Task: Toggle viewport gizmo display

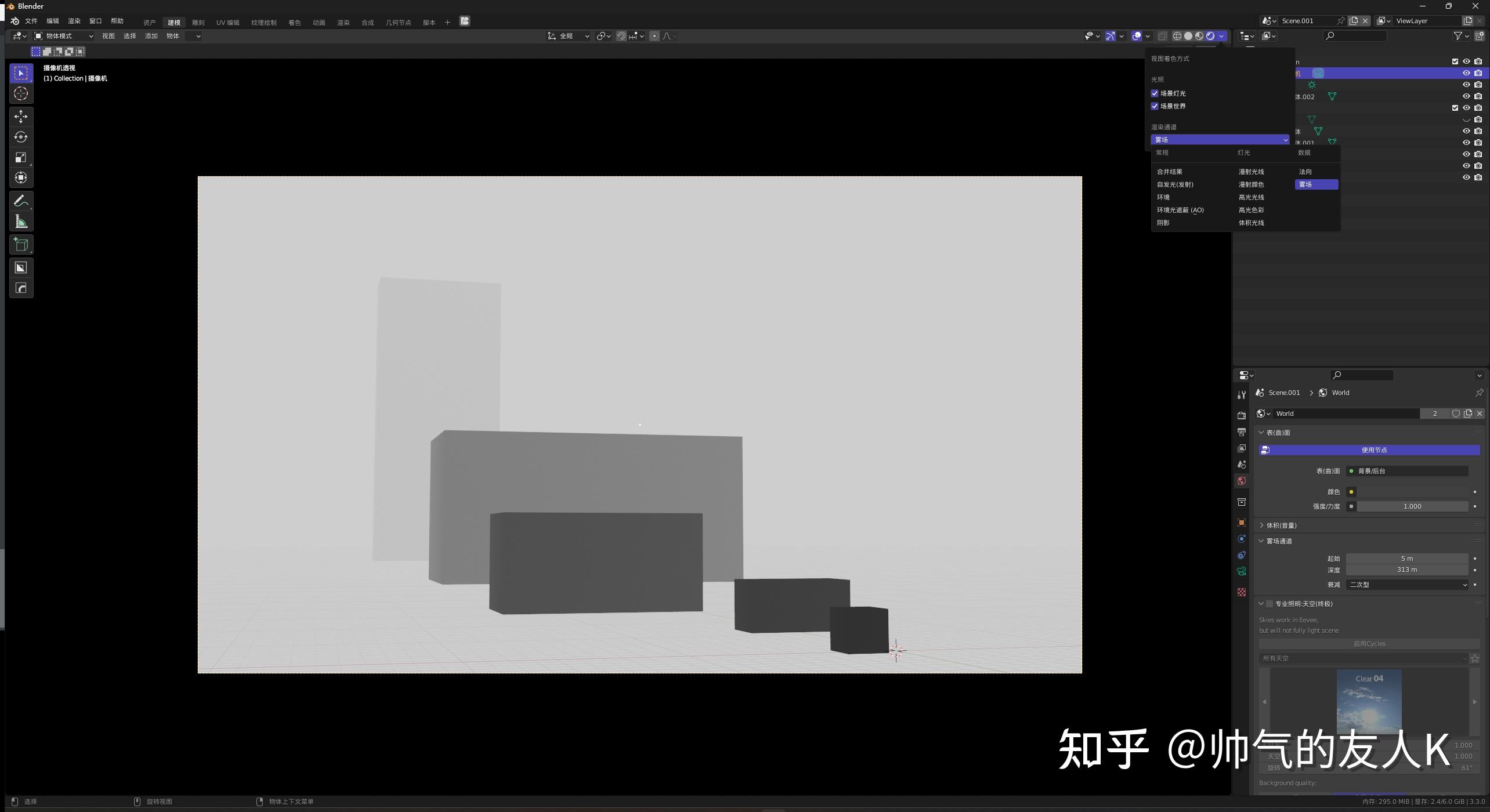Action: coord(1111,36)
